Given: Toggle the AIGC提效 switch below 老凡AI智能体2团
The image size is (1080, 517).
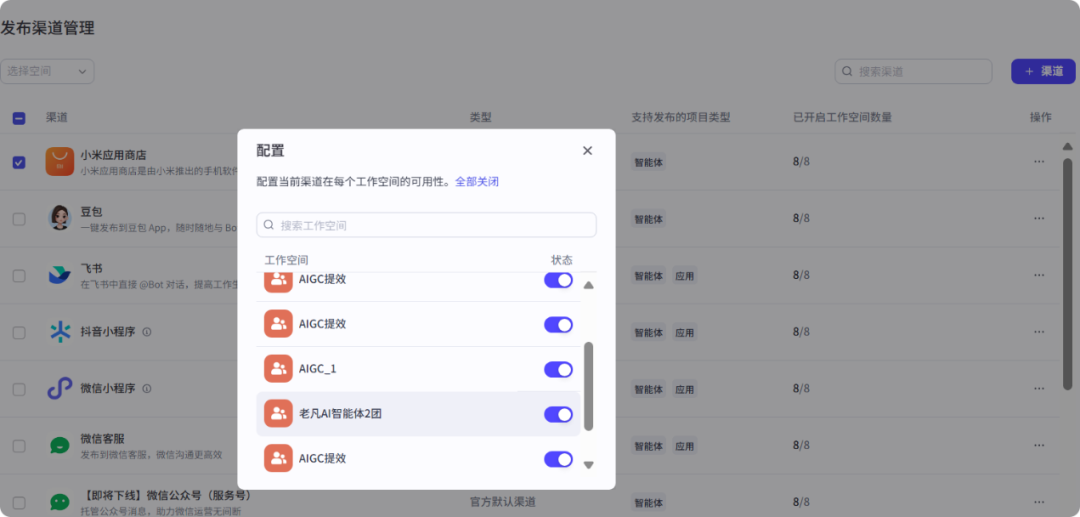Looking at the screenshot, I should point(559,459).
